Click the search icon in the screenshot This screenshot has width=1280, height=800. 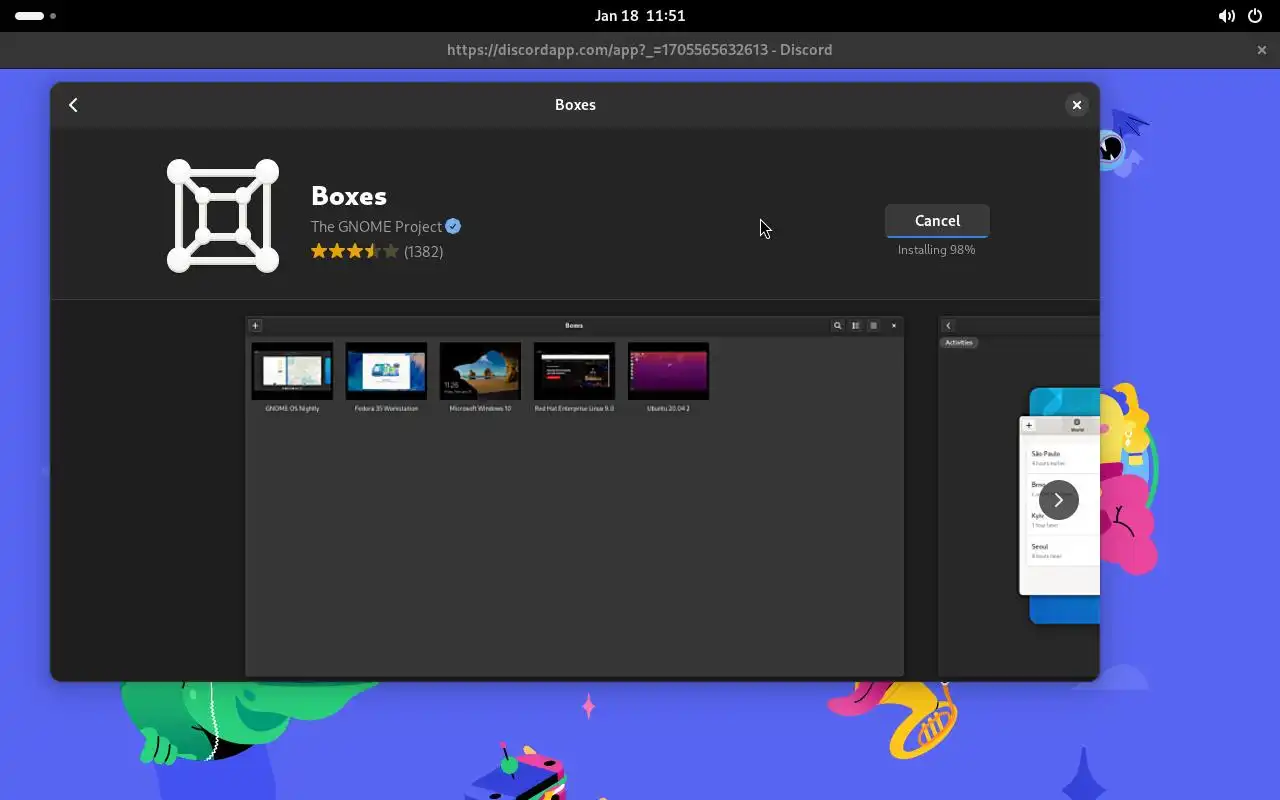(837, 325)
